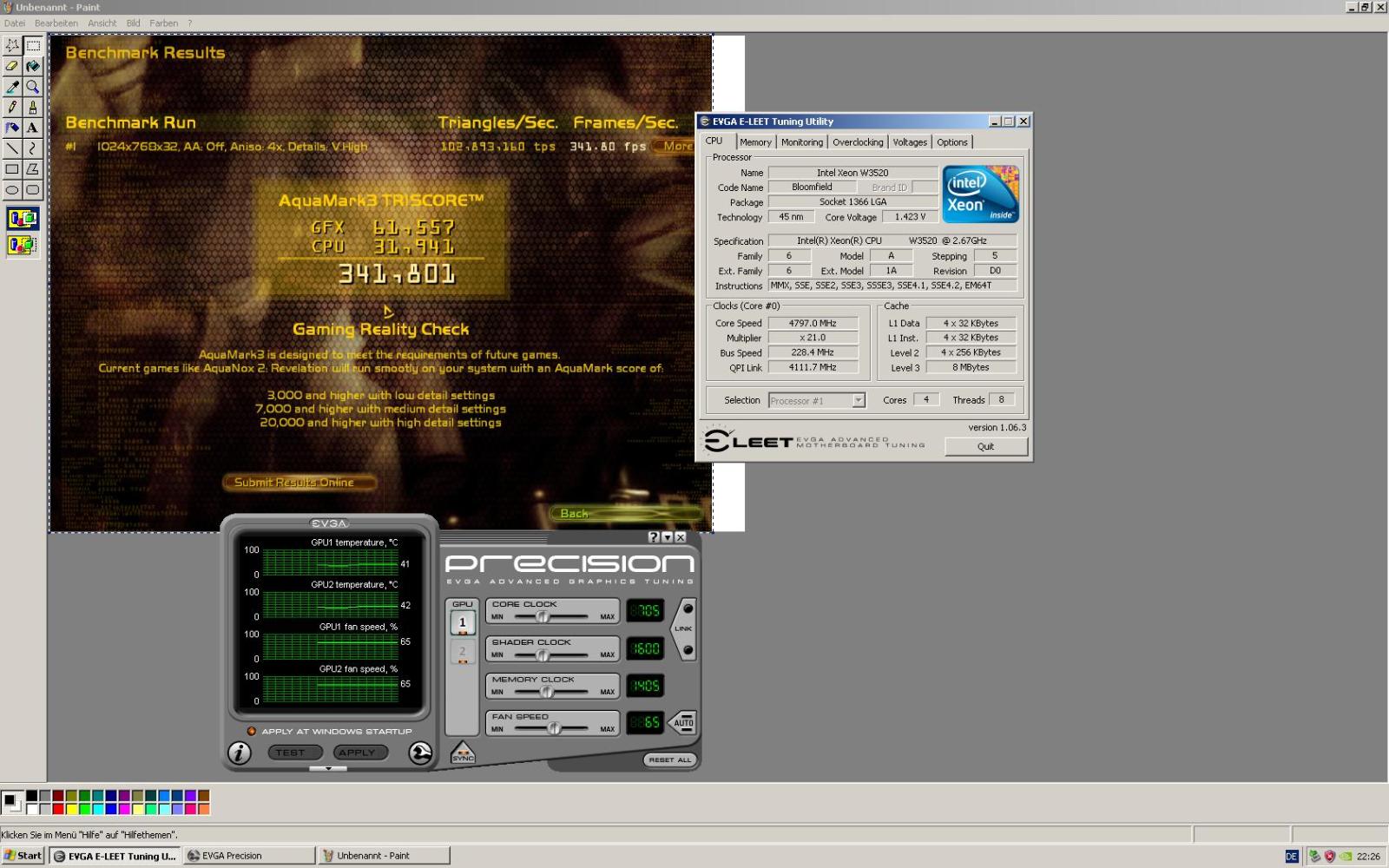Switch to EVGA Precision taskbar item

click(249, 856)
